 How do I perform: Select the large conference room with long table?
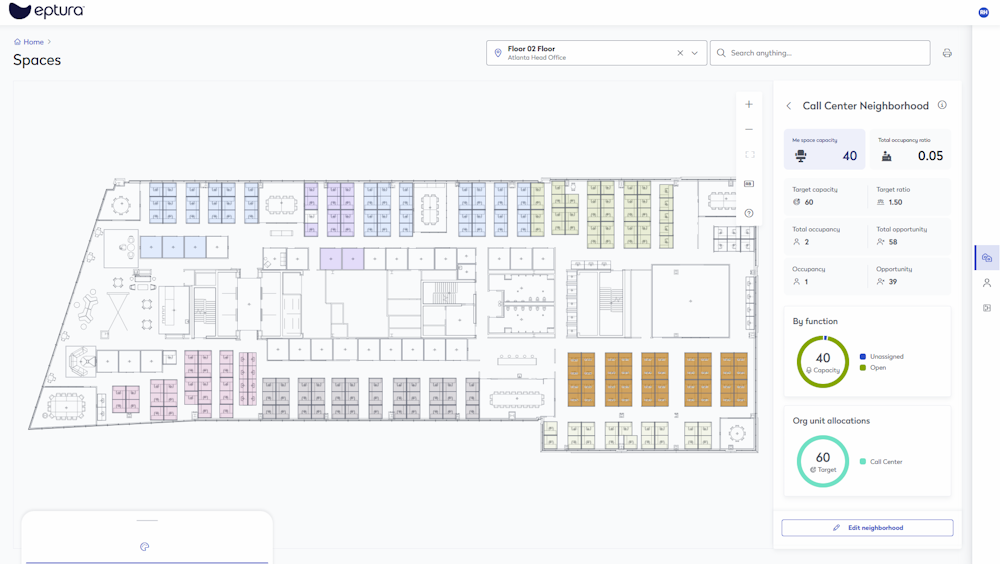[517, 399]
